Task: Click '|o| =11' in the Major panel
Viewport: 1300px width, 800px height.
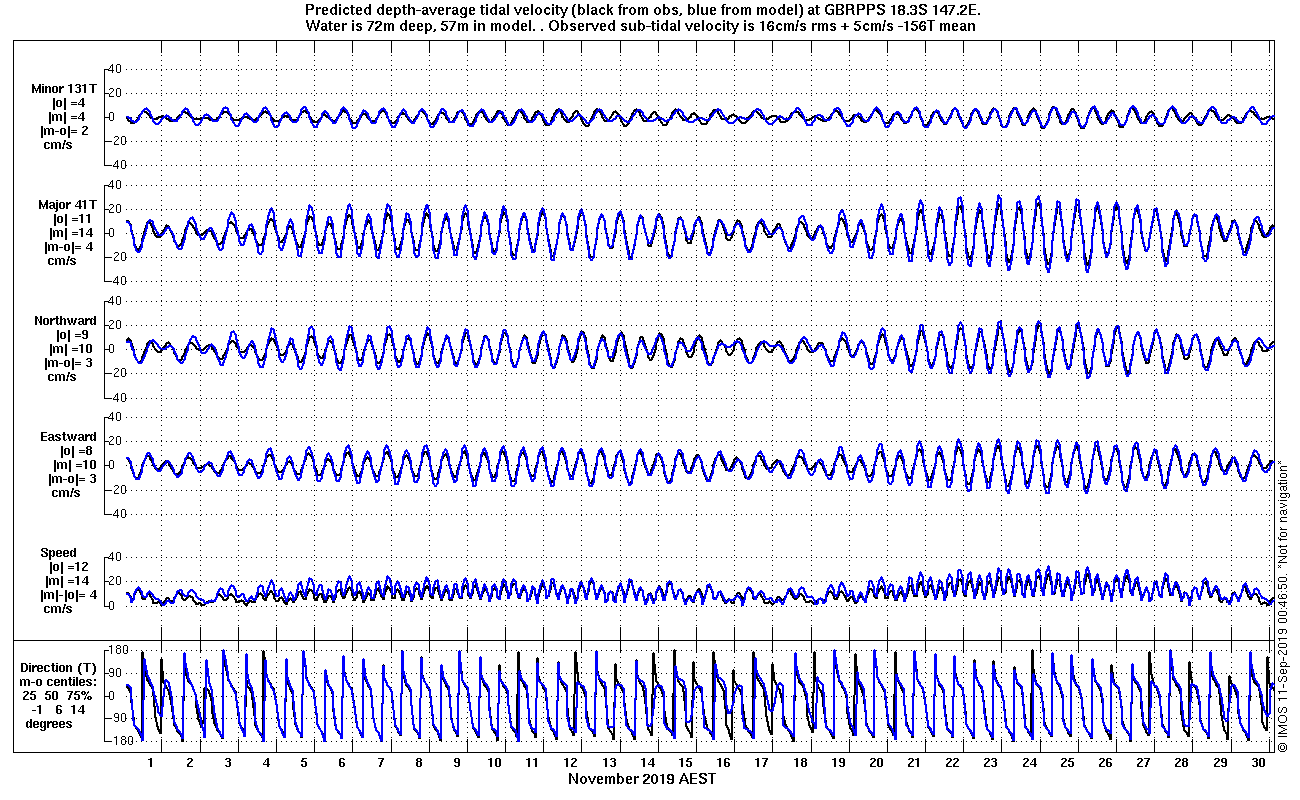Action: click(x=72, y=218)
